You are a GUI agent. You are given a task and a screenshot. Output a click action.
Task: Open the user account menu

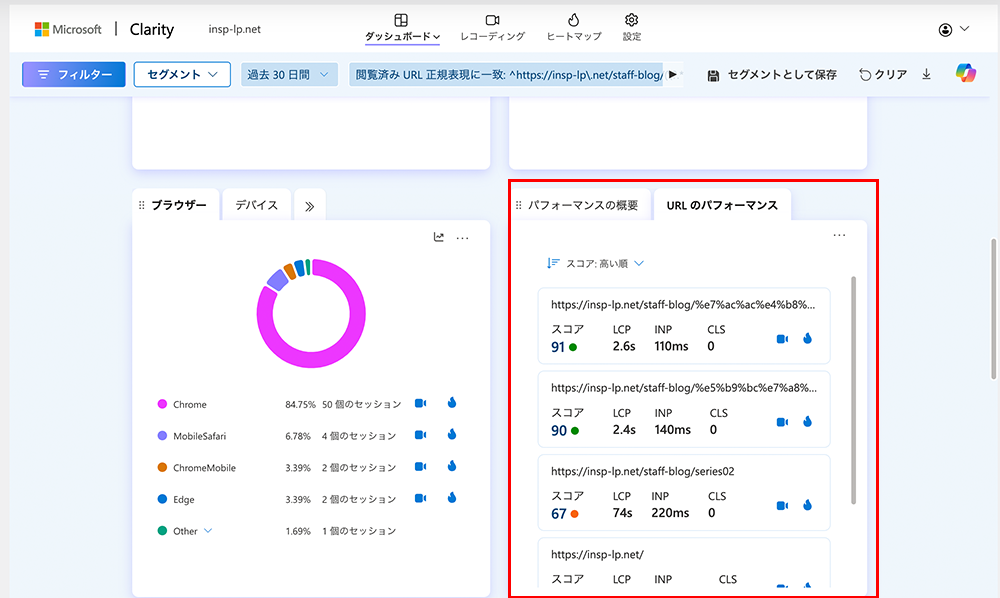[x=953, y=29]
